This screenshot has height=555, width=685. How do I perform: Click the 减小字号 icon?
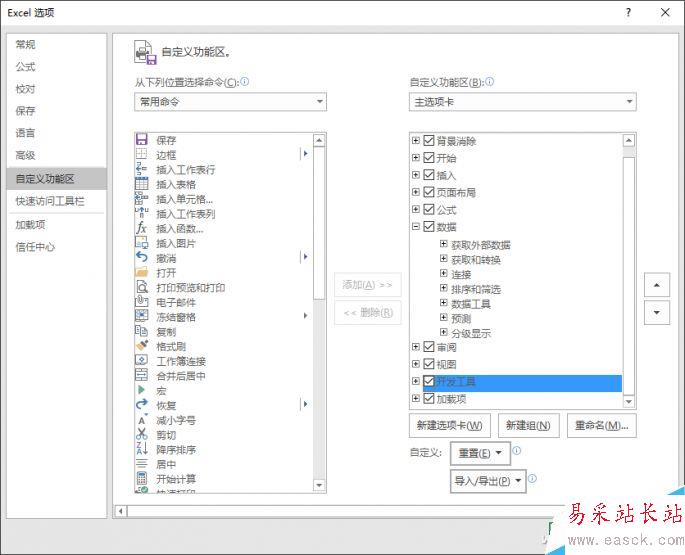point(142,420)
